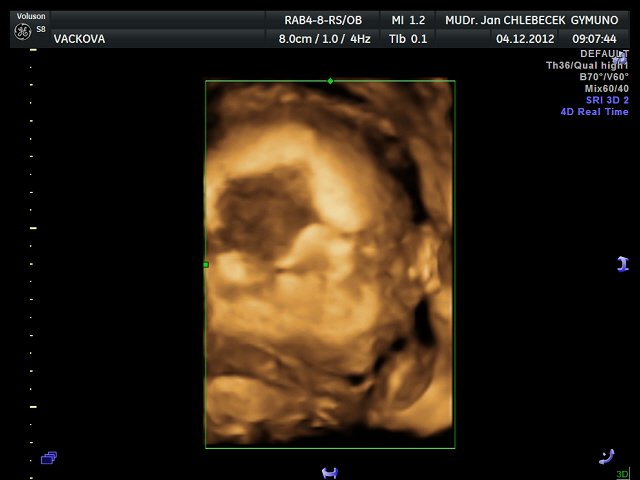Click the probe icon above the 3D label
This screenshot has width=640, height=480.
(606, 456)
